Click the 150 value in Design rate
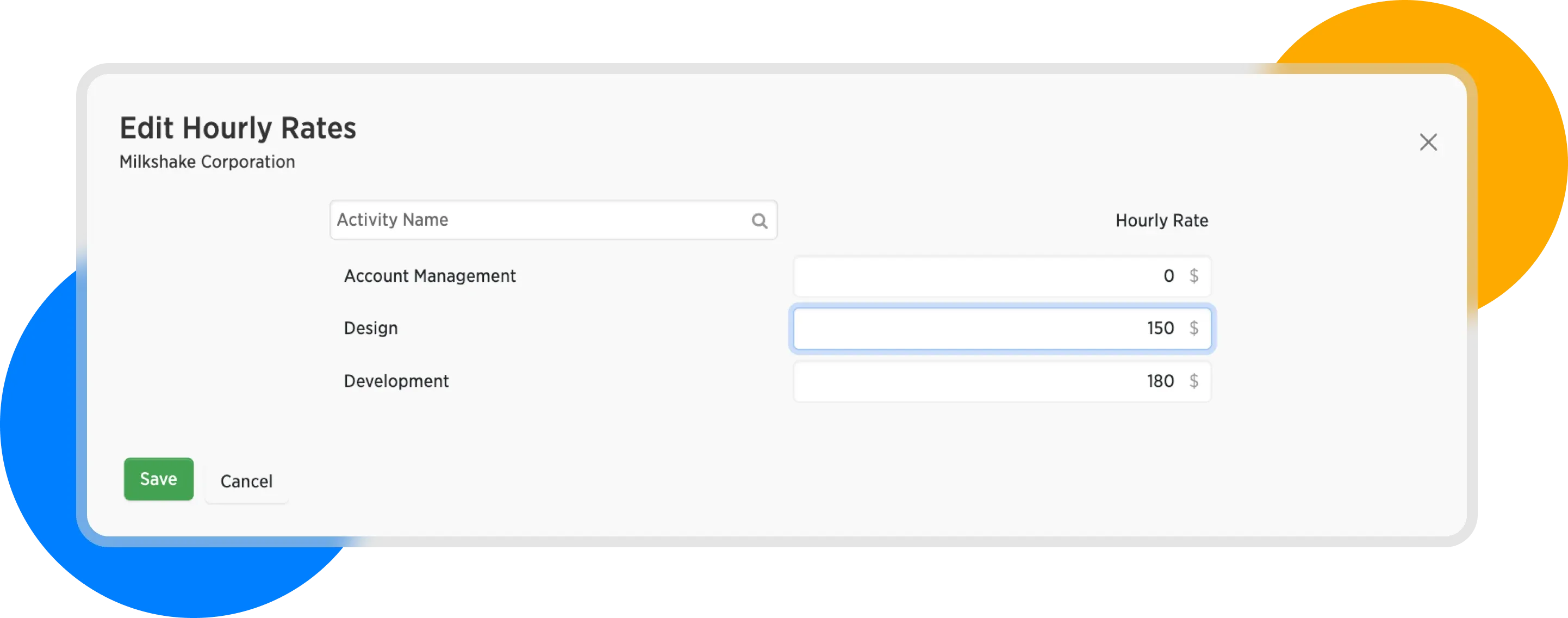1568x618 pixels. [1160, 329]
